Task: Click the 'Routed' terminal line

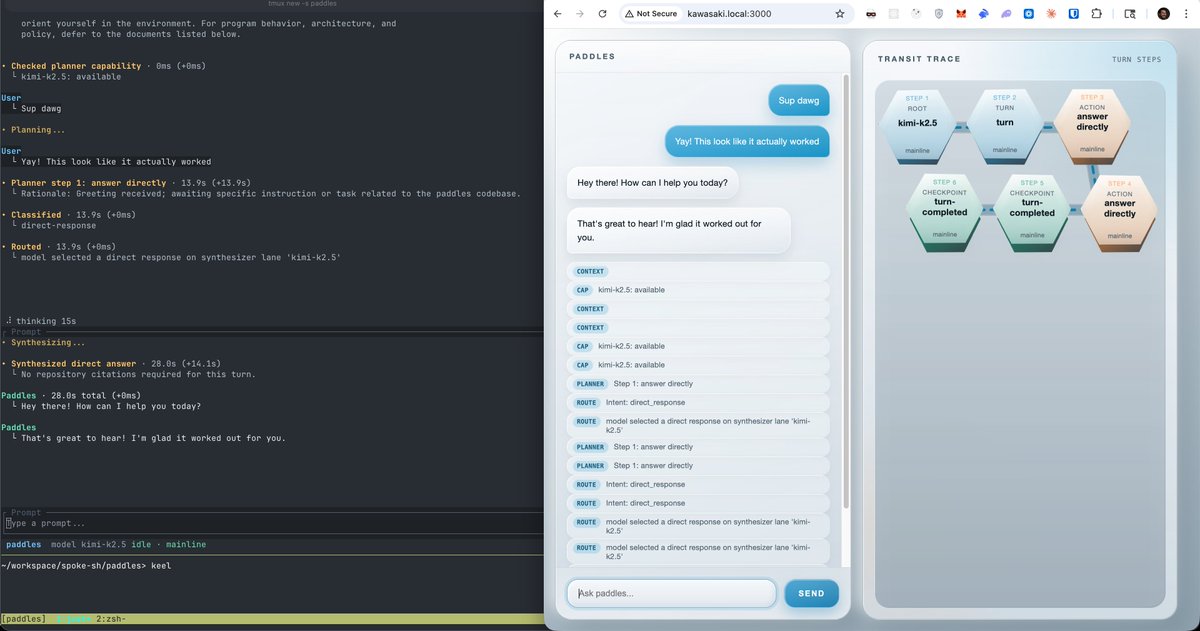Action: click(x=26, y=246)
